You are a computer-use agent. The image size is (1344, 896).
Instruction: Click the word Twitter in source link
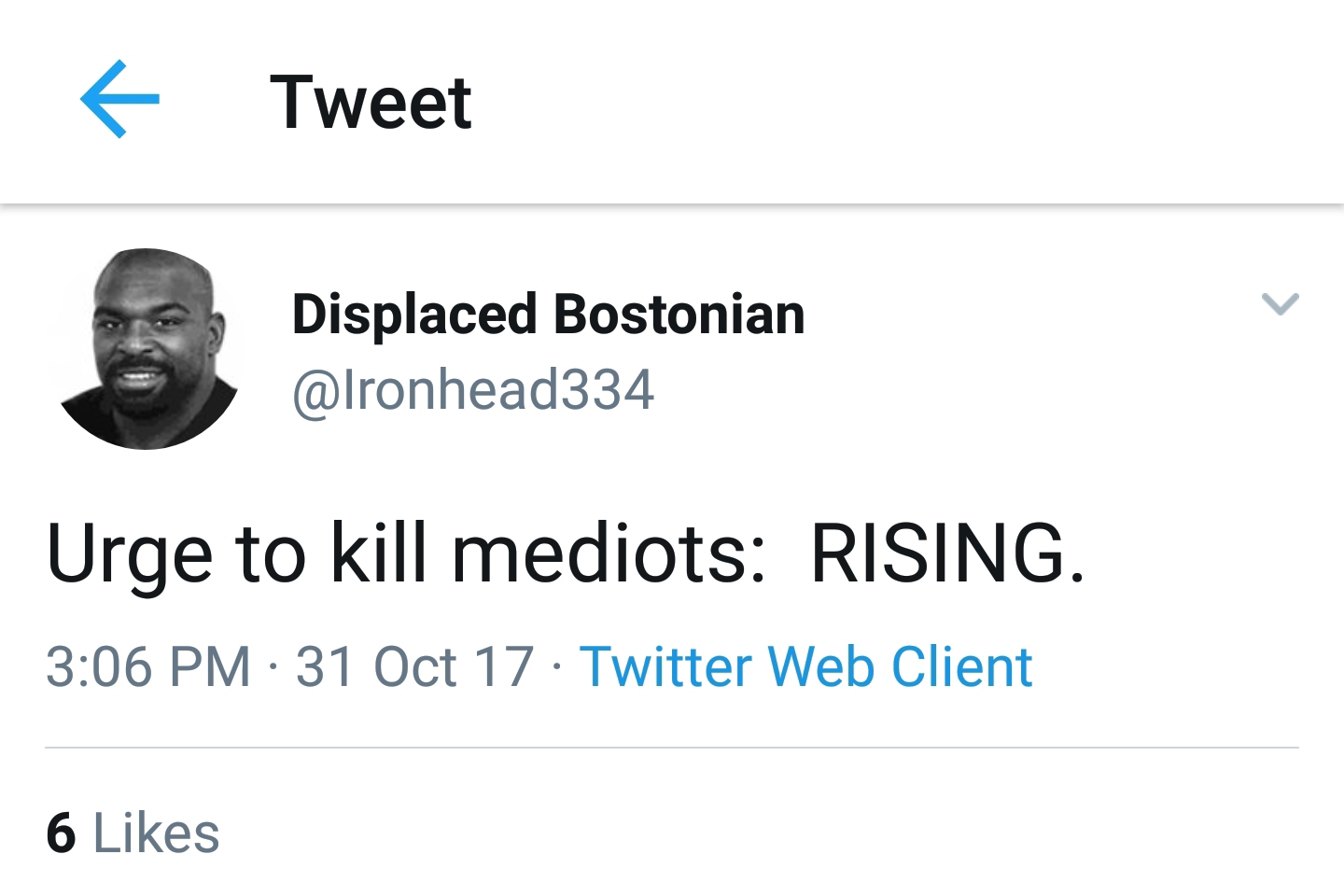(665, 666)
